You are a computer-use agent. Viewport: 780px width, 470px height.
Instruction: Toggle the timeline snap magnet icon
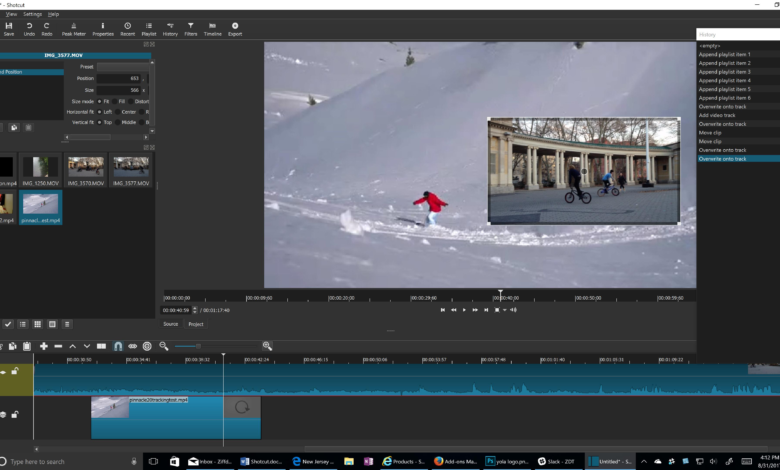coord(118,346)
